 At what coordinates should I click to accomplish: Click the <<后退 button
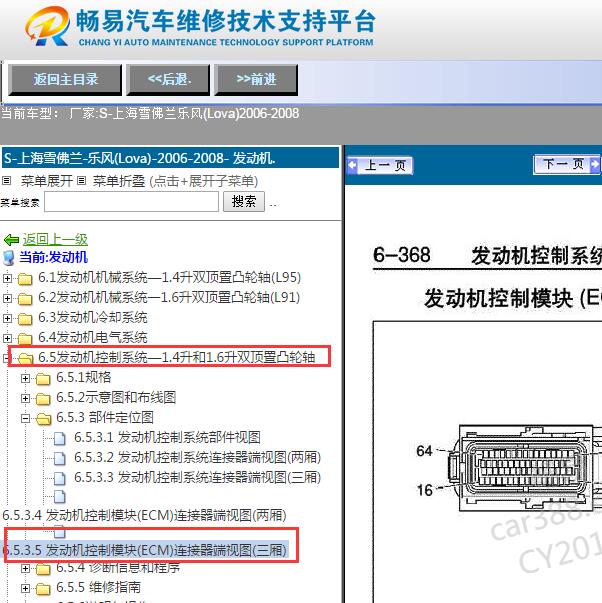coord(168,80)
